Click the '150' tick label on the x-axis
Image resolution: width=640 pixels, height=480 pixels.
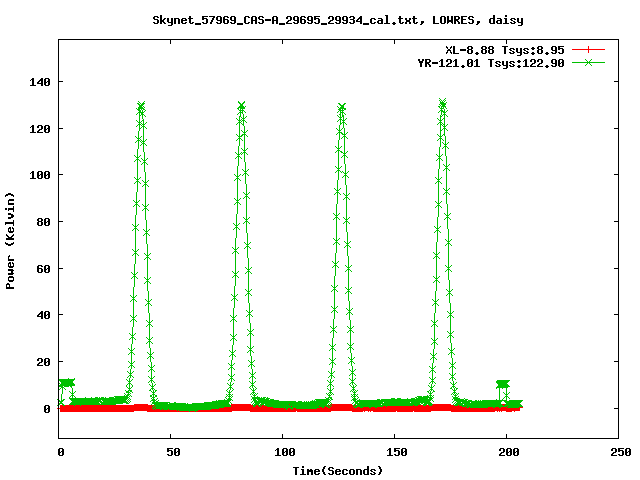(394, 453)
